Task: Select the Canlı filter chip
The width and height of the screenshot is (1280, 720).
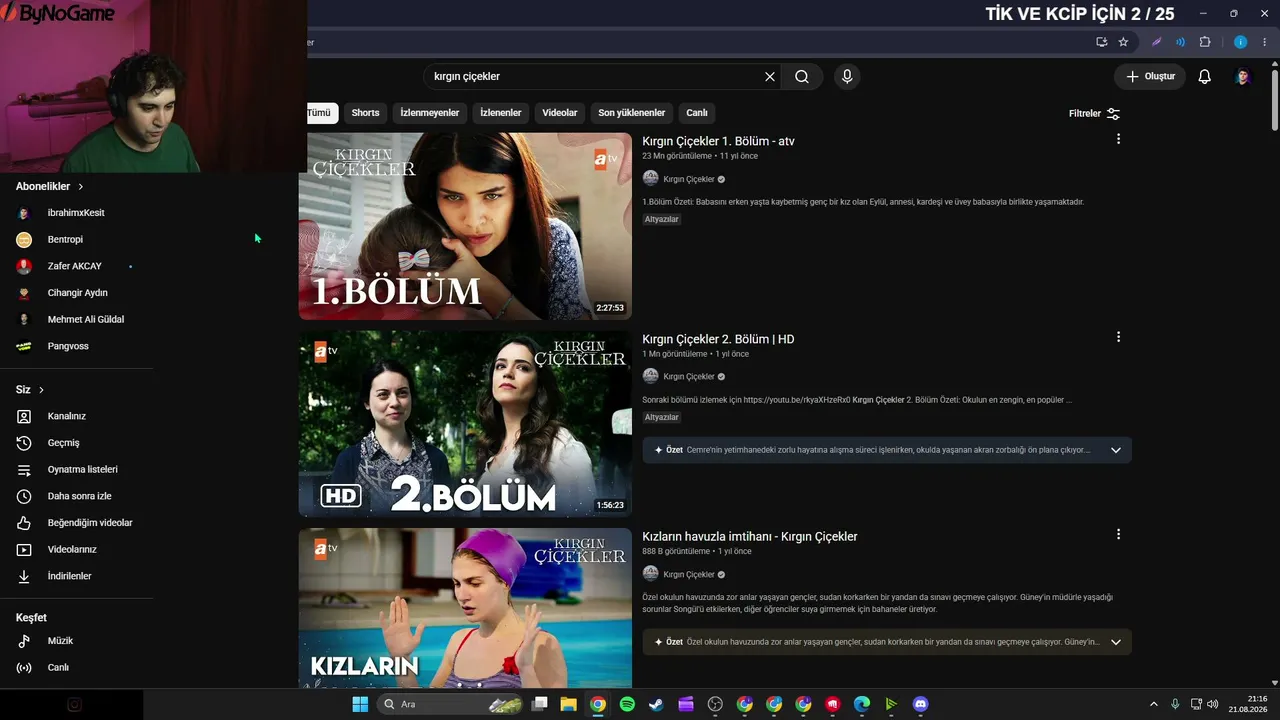Action: [x=697, y=113]
